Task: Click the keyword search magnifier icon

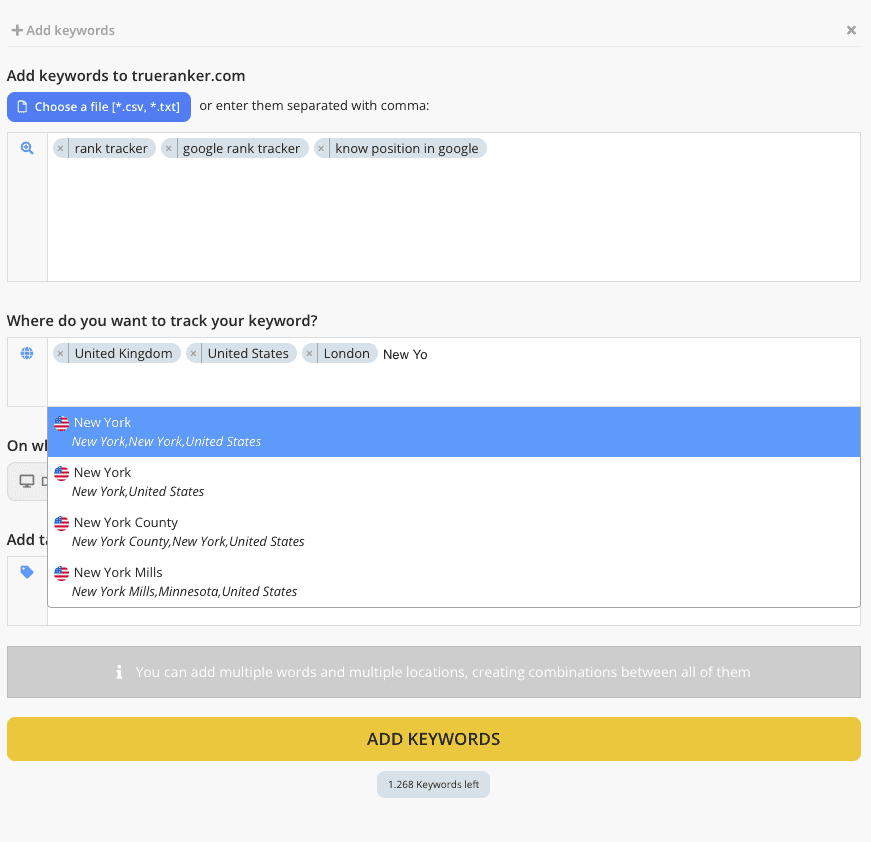Action: click(x=27, y=148)
